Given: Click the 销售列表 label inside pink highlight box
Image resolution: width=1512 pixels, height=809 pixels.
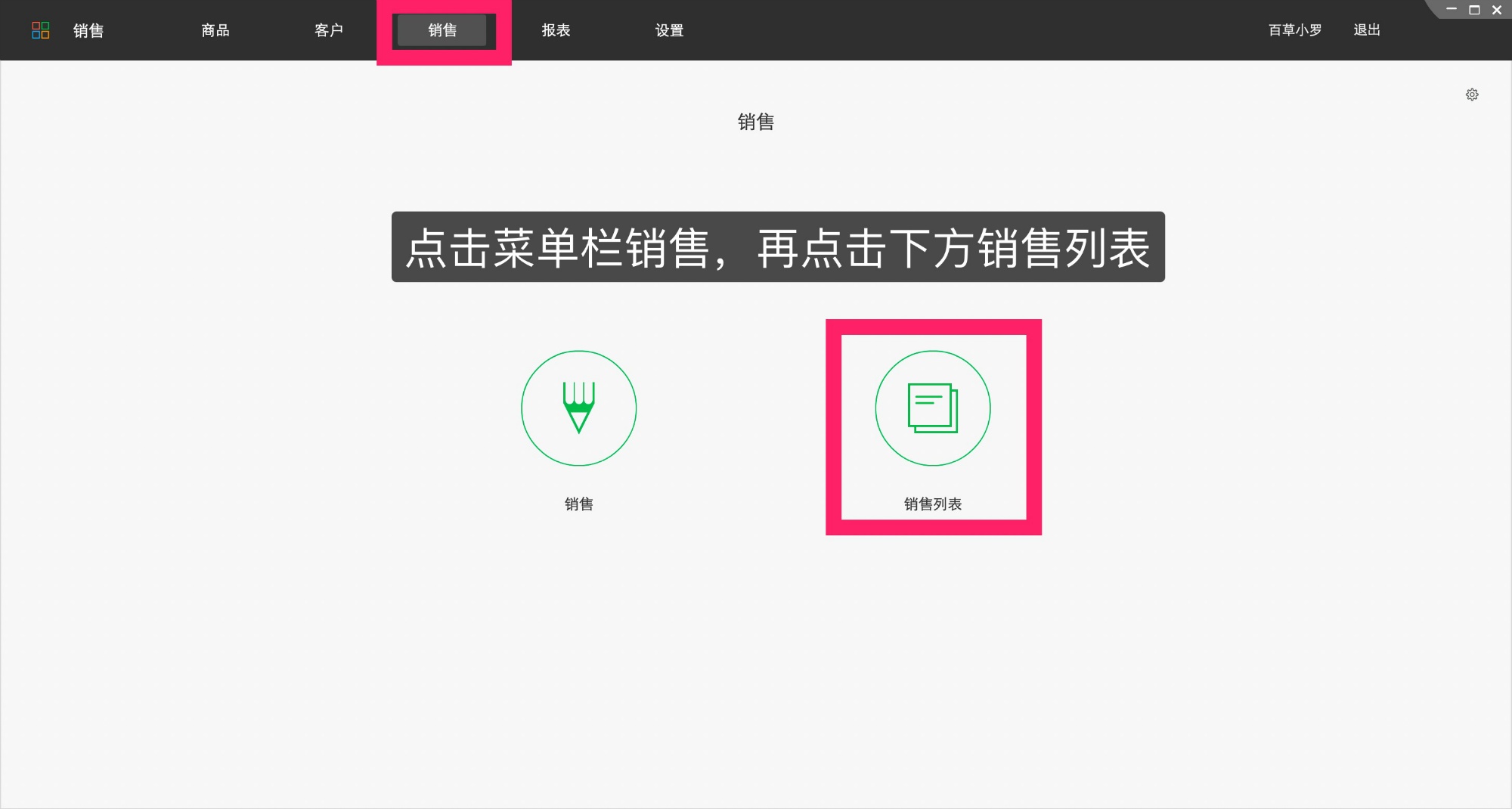Looking at the screenshot, I should point(933,504).
